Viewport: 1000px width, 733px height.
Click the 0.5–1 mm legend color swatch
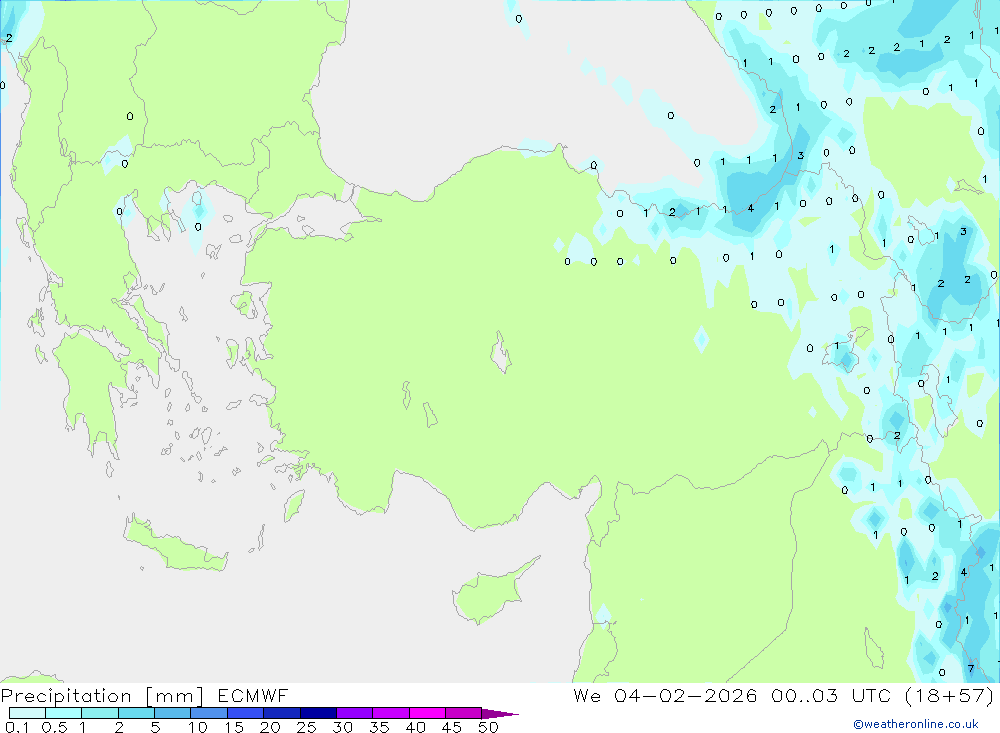click(x=63, y=713)
